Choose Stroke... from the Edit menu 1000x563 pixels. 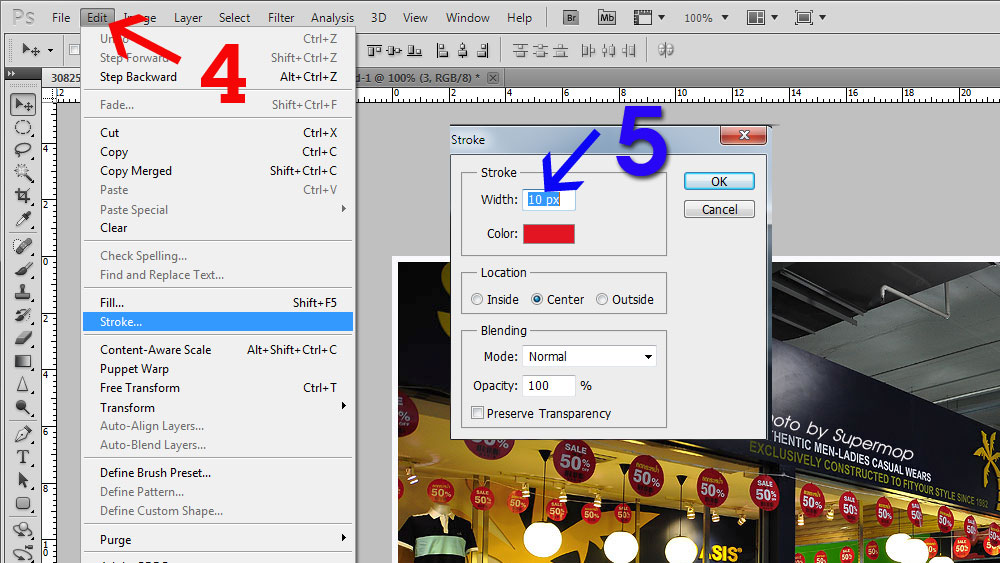(x=121, y=322)
